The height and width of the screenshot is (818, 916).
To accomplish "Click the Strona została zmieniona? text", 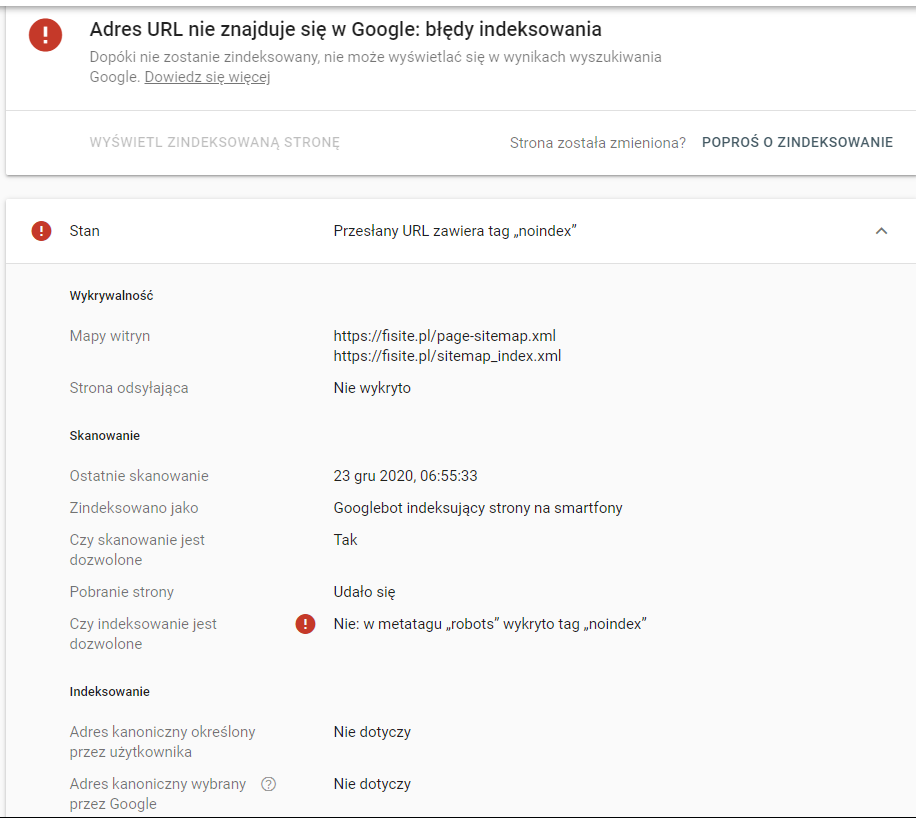I will pyautogui.click(x=597, y=142).
